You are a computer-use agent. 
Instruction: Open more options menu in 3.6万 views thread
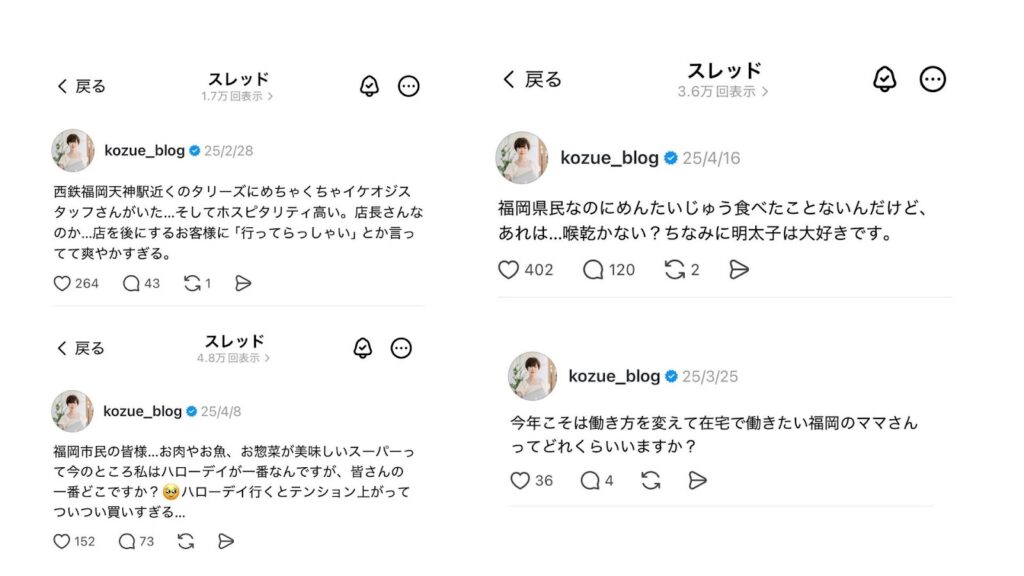[932, 79]
